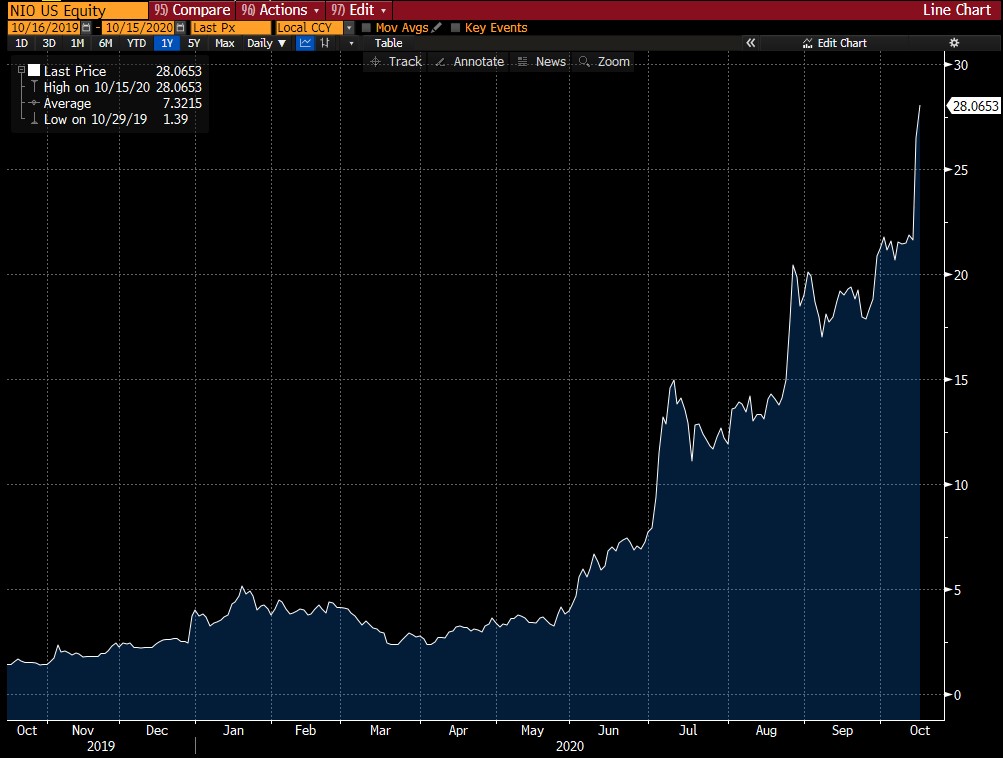The width and height of the screenshot is (1003, 758).
Task: Click the Edit Chart button
Action: coord(835,43)
